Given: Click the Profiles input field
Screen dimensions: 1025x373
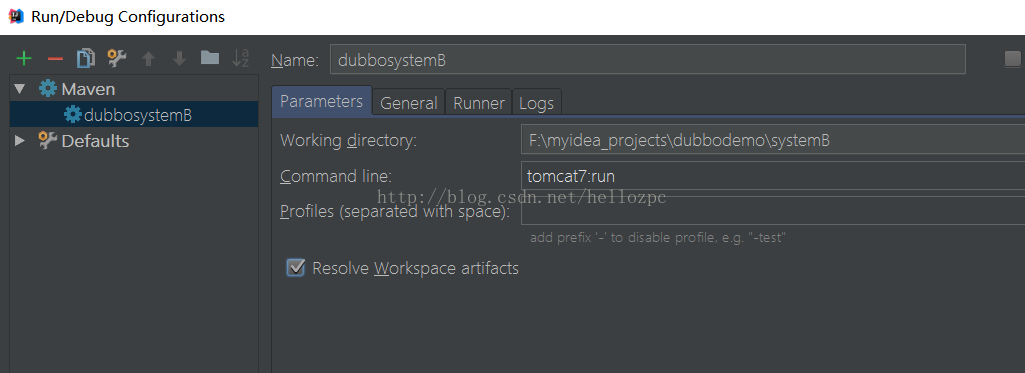Looking at the screenshot, I should 773,211.
